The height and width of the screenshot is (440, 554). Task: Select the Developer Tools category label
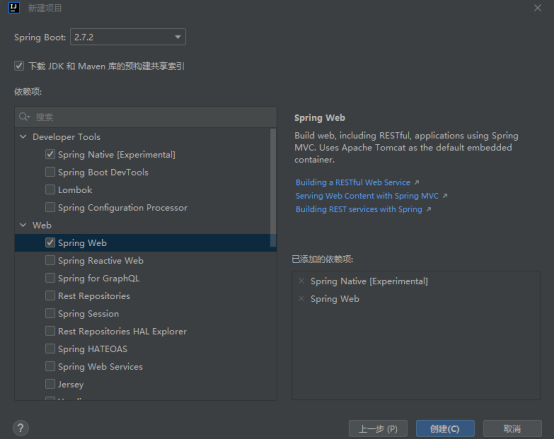click(66, 137)
